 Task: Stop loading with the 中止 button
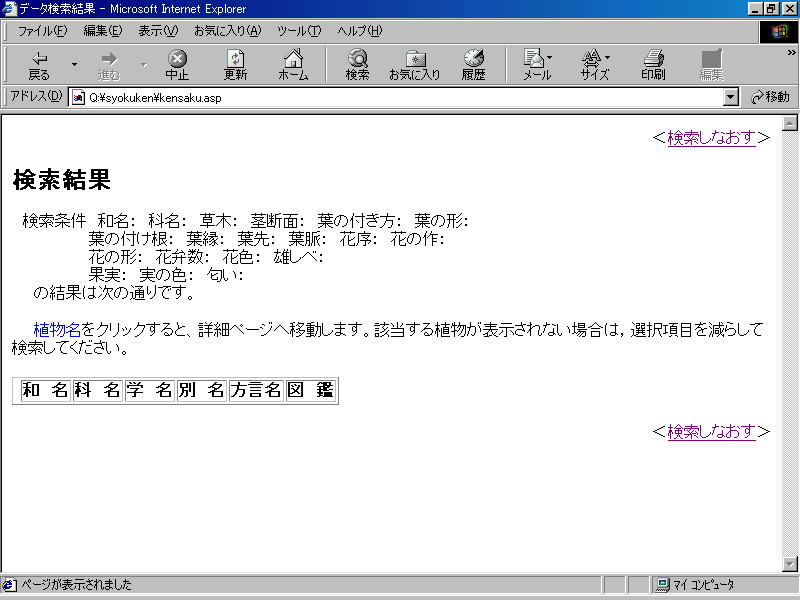click(177, 65)
